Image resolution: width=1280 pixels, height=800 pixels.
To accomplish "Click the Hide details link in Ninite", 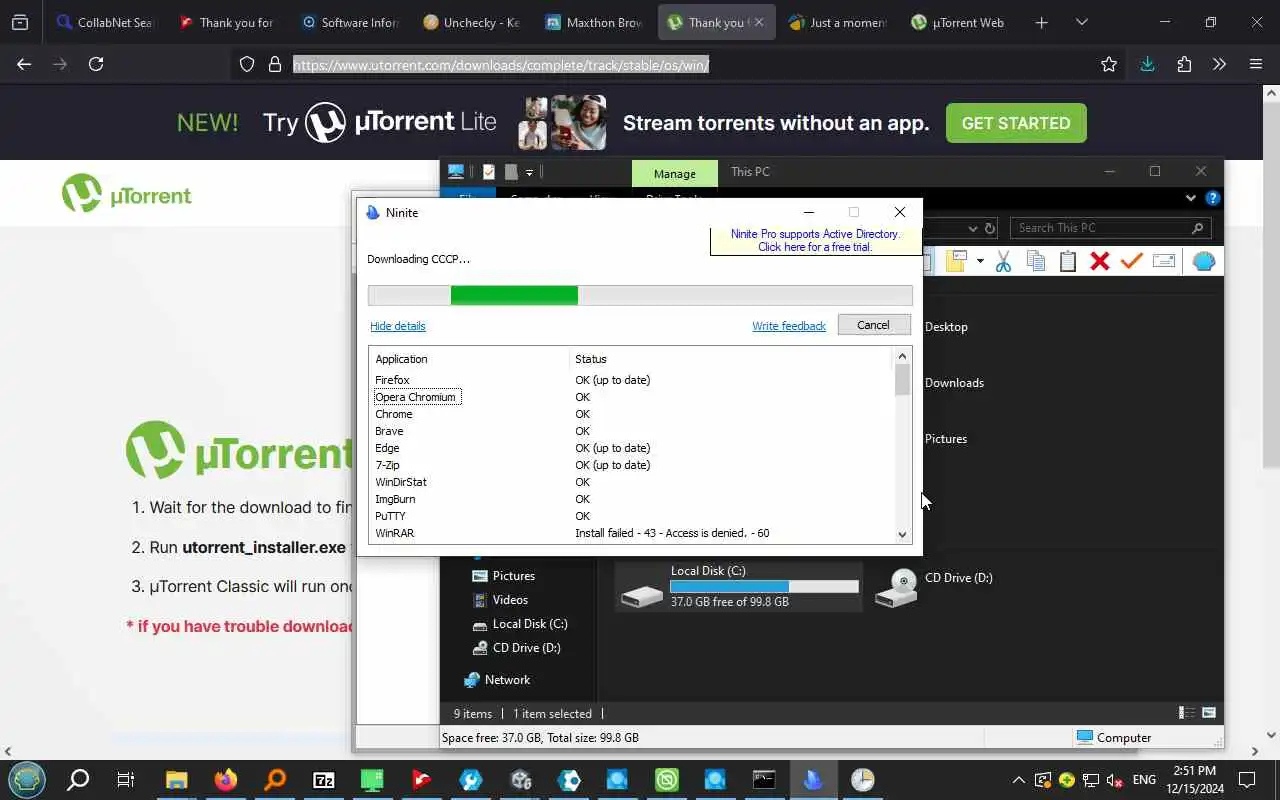I will click(x=398, y=326).
